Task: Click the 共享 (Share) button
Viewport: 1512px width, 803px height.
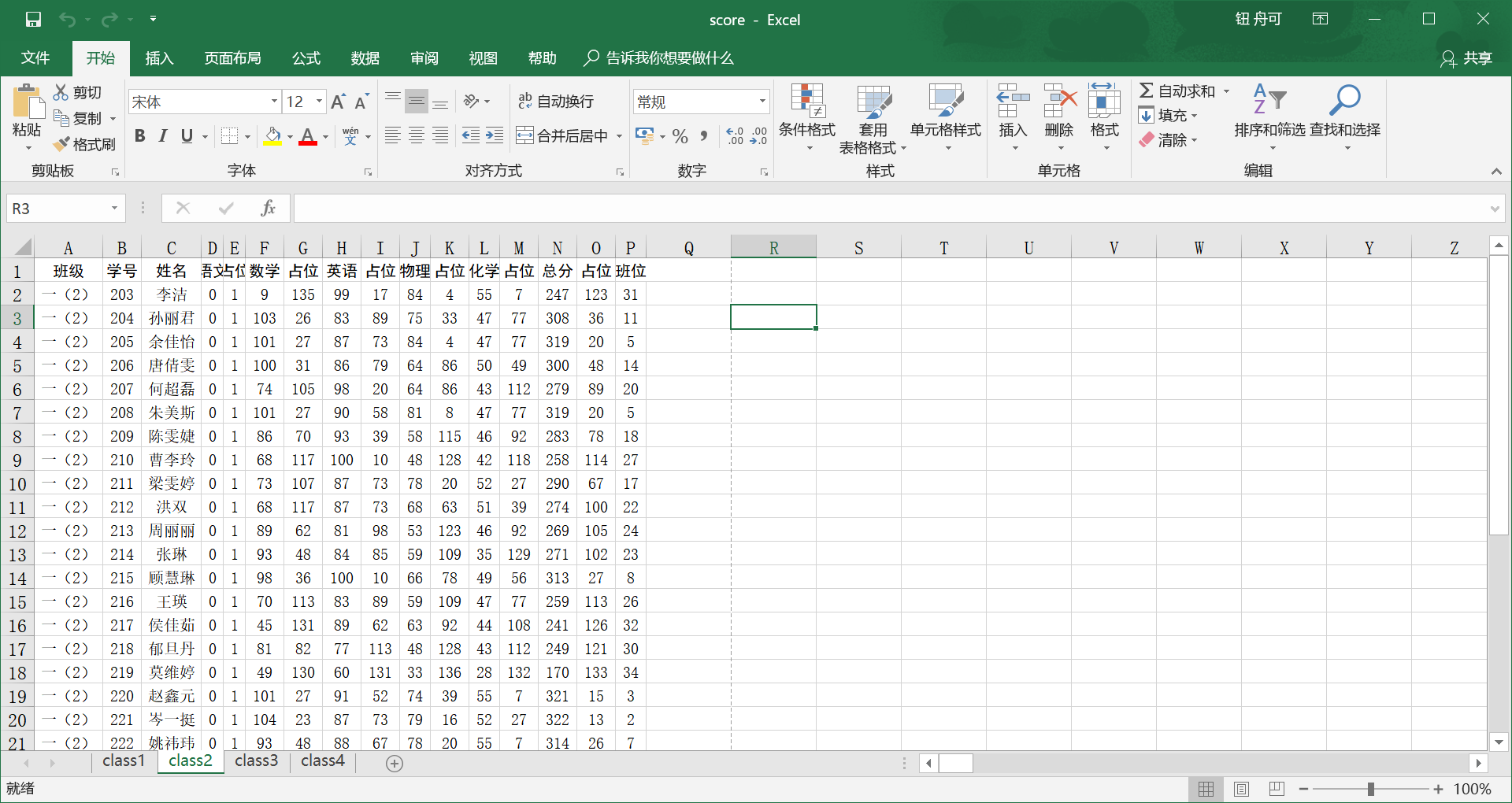Action: (1466, 58)
